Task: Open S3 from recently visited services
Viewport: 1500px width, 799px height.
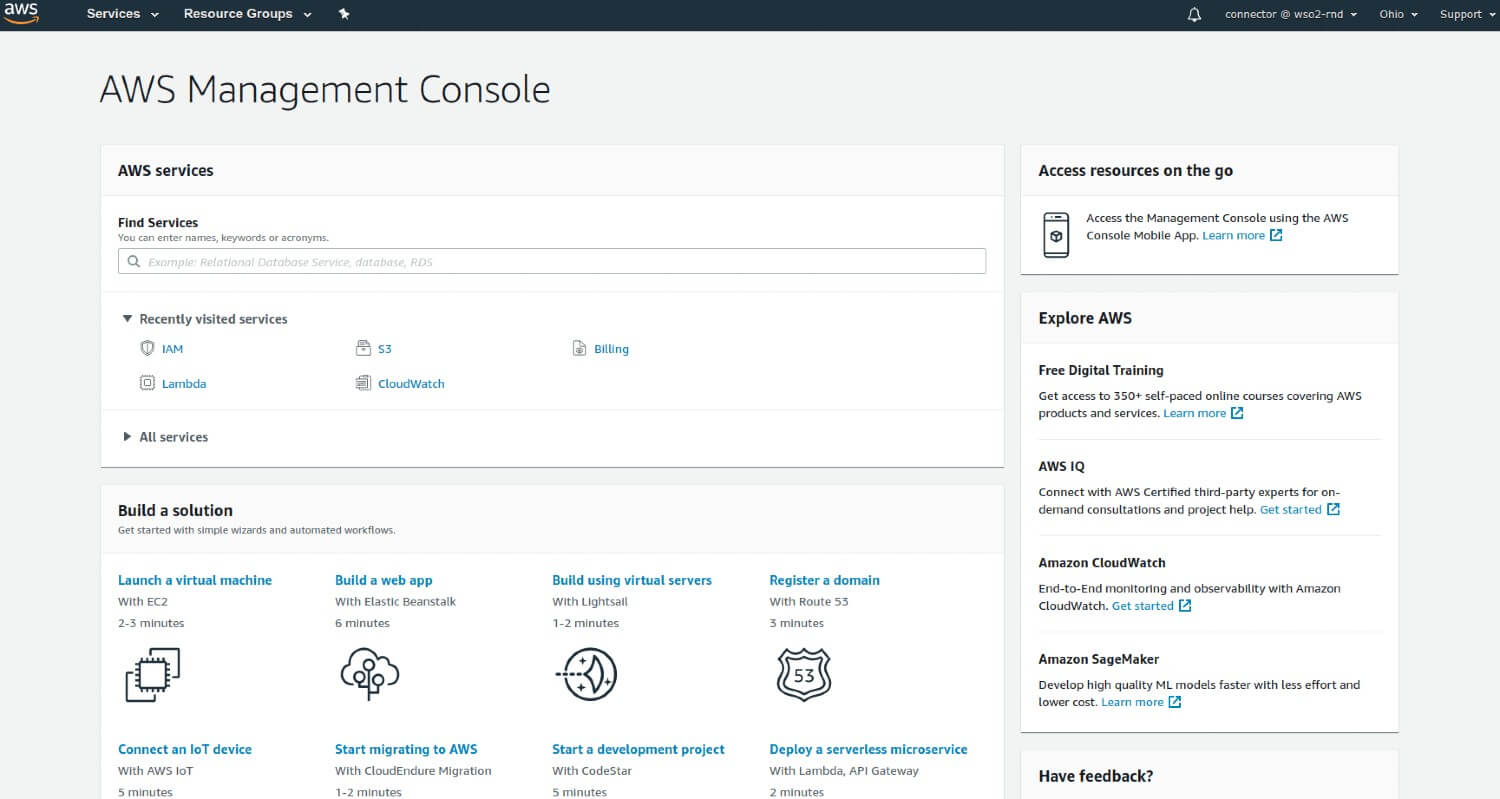Action: (385, 349)
